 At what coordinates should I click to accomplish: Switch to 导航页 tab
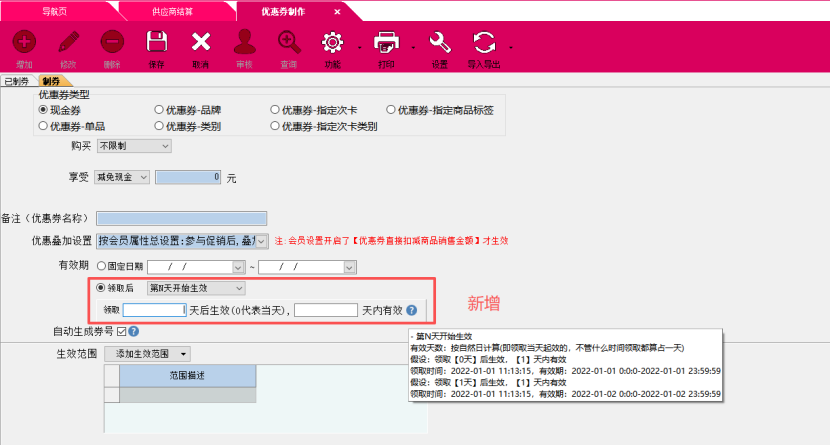pos(55,12)
